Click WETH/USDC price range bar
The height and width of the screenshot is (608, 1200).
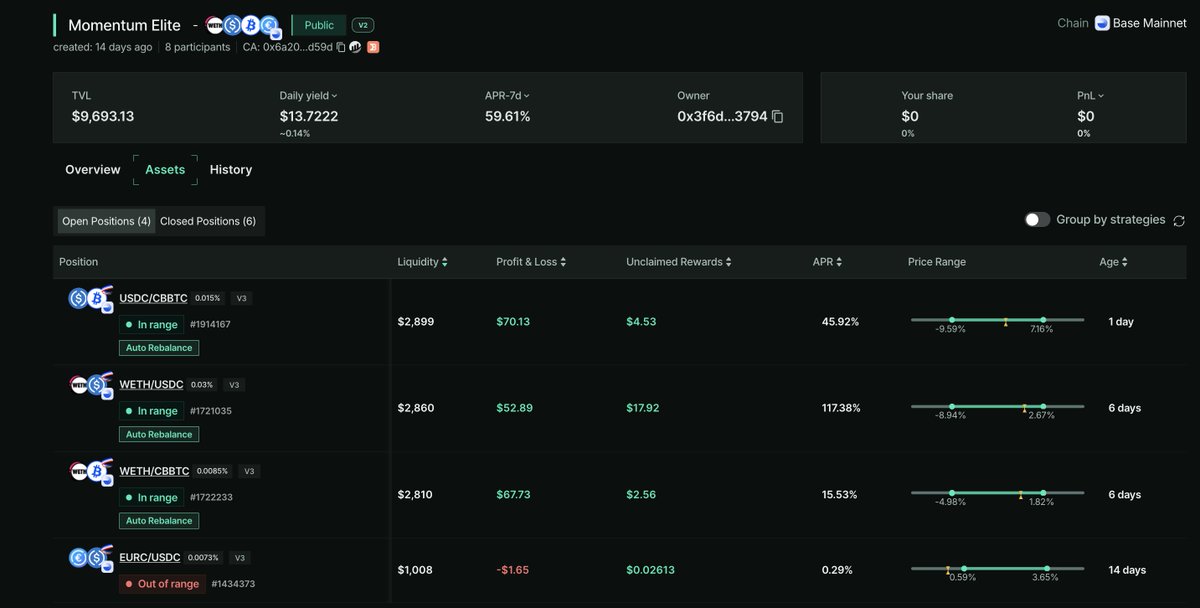coord(997,406)
